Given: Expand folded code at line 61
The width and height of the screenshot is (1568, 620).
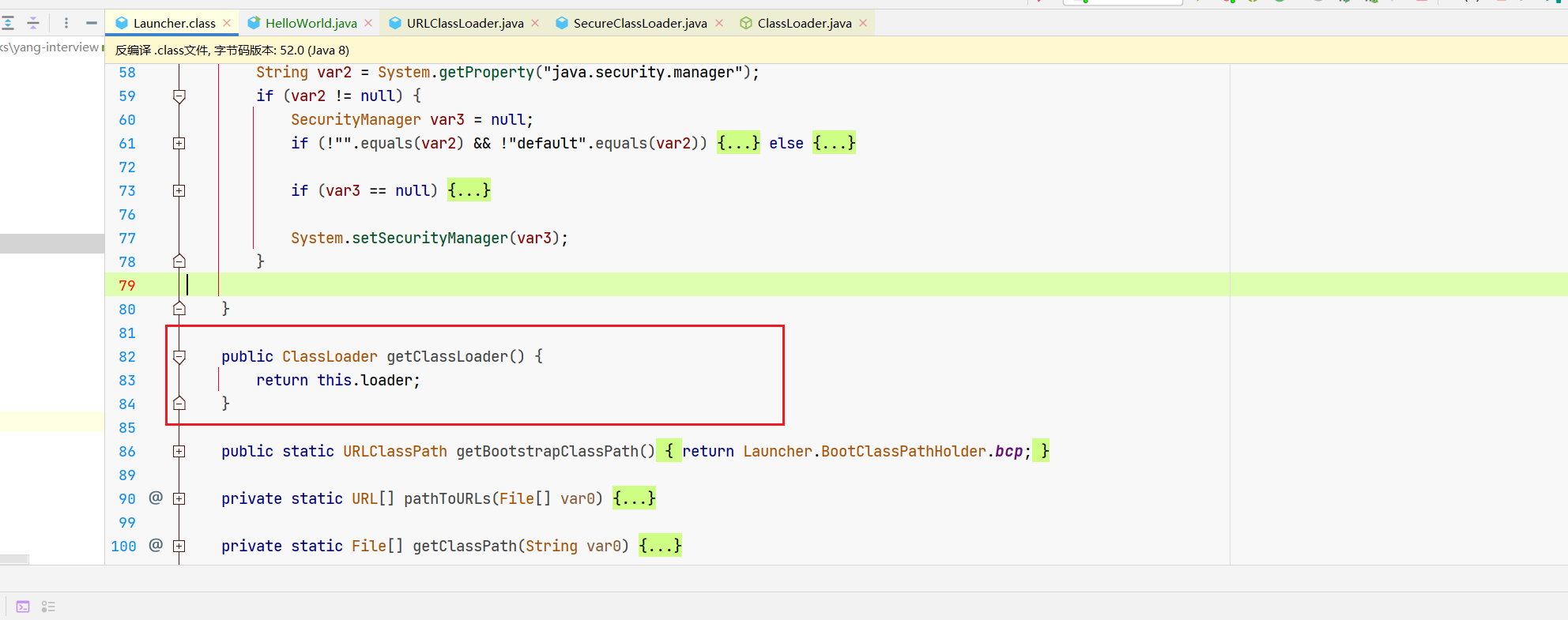Looking at the screenshot, I should 179,143.
